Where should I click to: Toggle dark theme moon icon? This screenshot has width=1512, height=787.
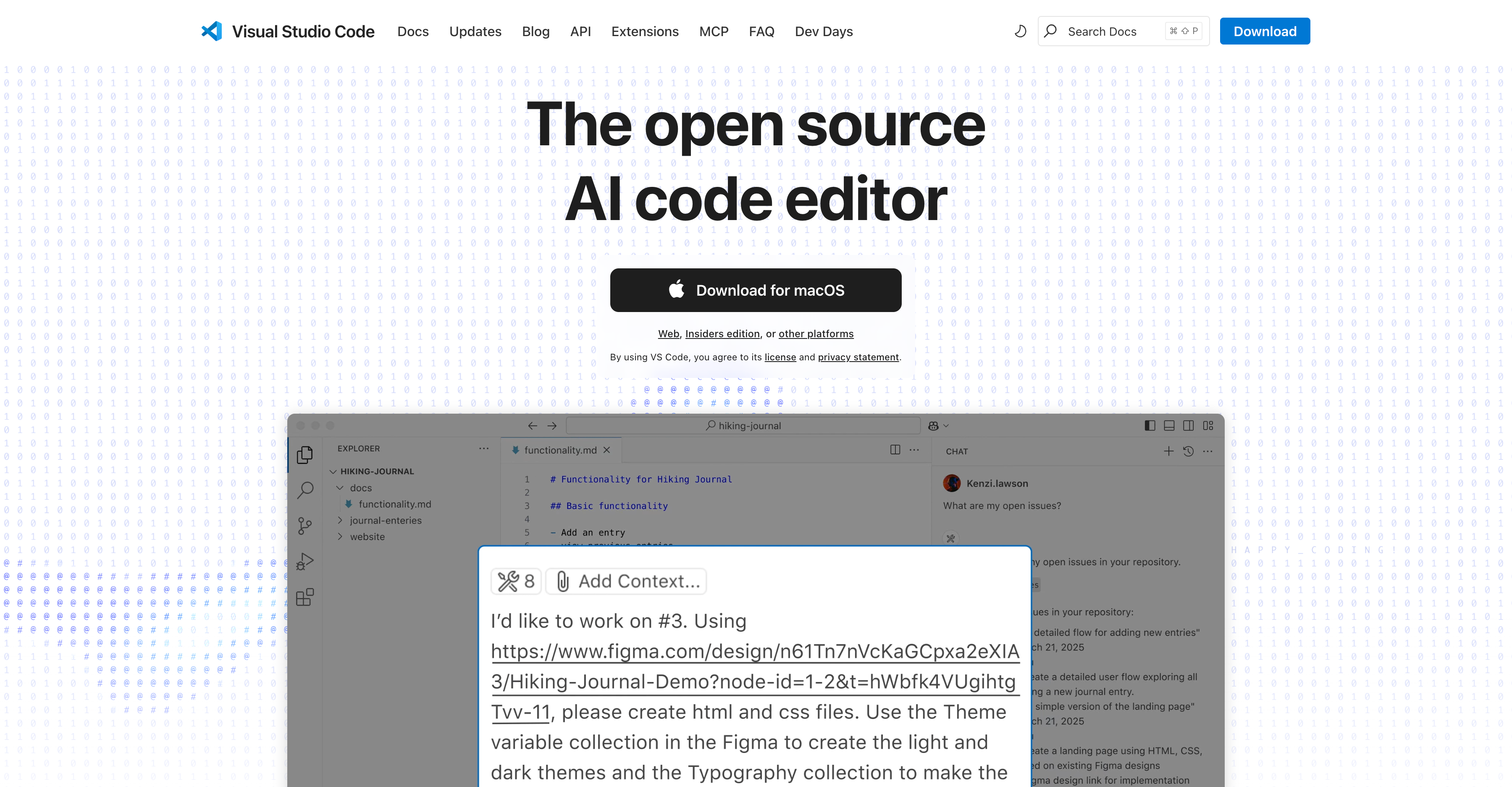[1020, 31]
